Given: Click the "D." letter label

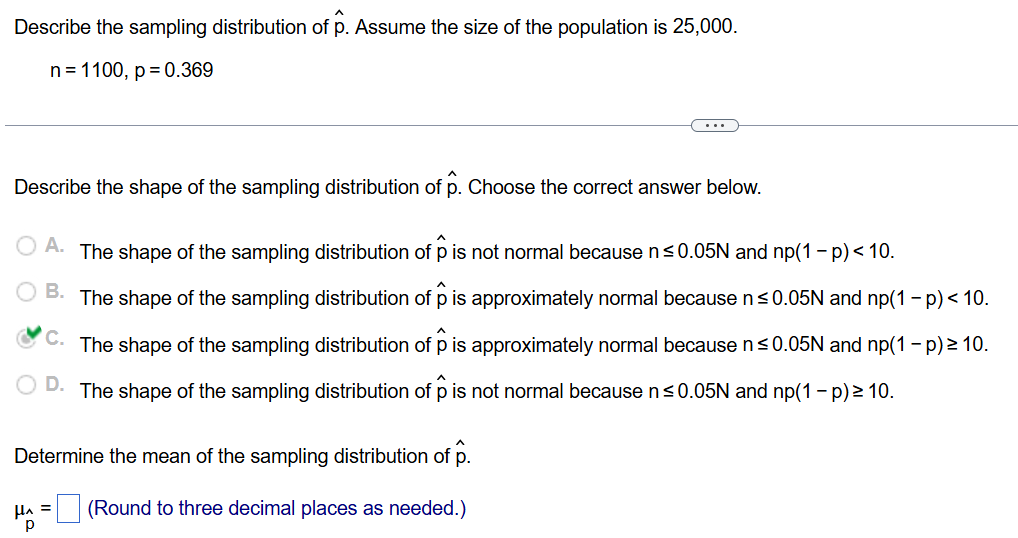Looking at the screenshot, I should (x=55, y=384).
